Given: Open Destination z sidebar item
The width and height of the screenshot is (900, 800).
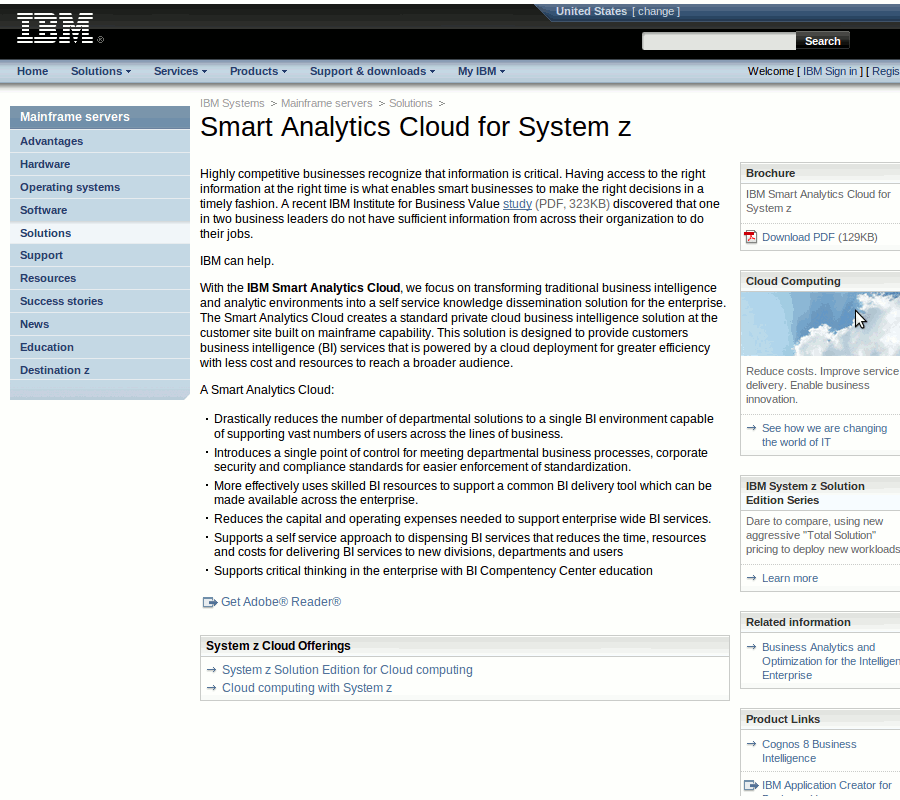Looking at the screenshot, I should point(100,370).
